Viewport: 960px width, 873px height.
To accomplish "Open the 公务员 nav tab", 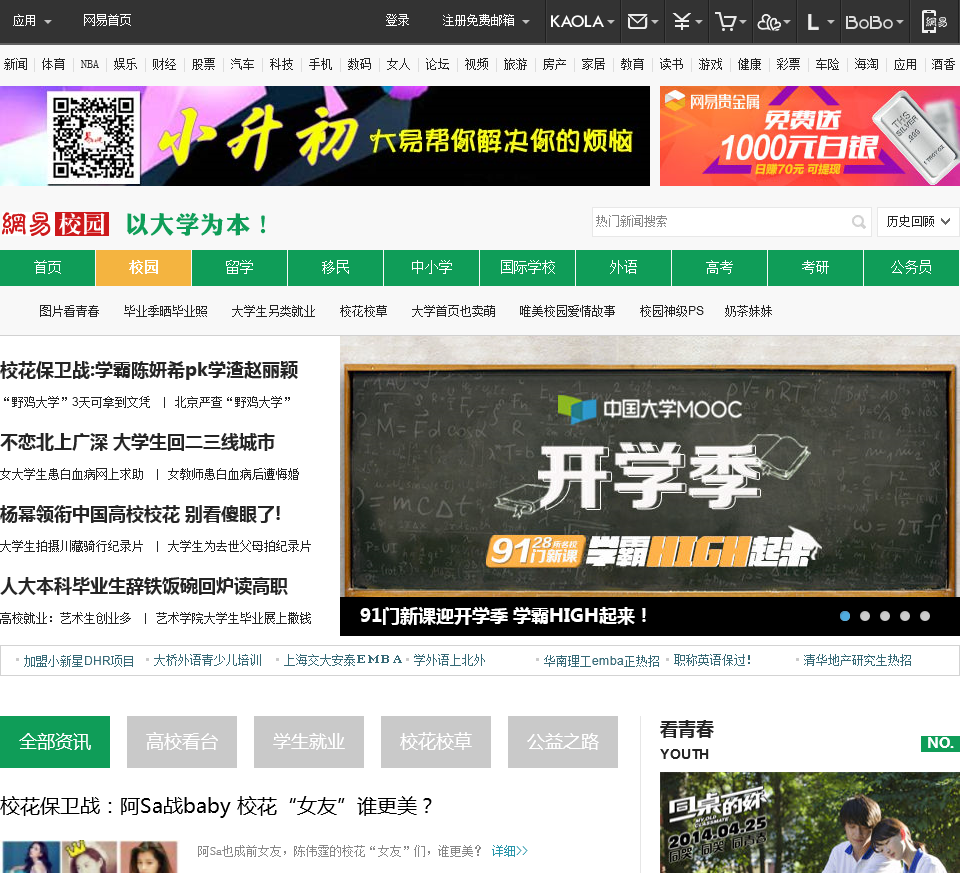I will coord(912,268).
